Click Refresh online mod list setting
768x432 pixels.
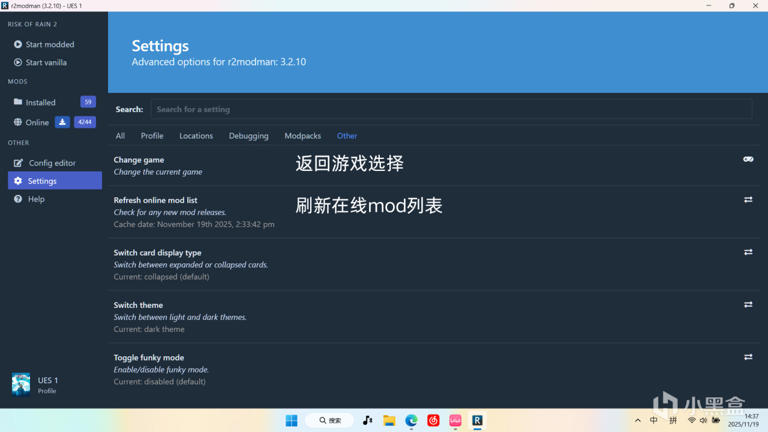pyautogui.click(x=155, y=200)
